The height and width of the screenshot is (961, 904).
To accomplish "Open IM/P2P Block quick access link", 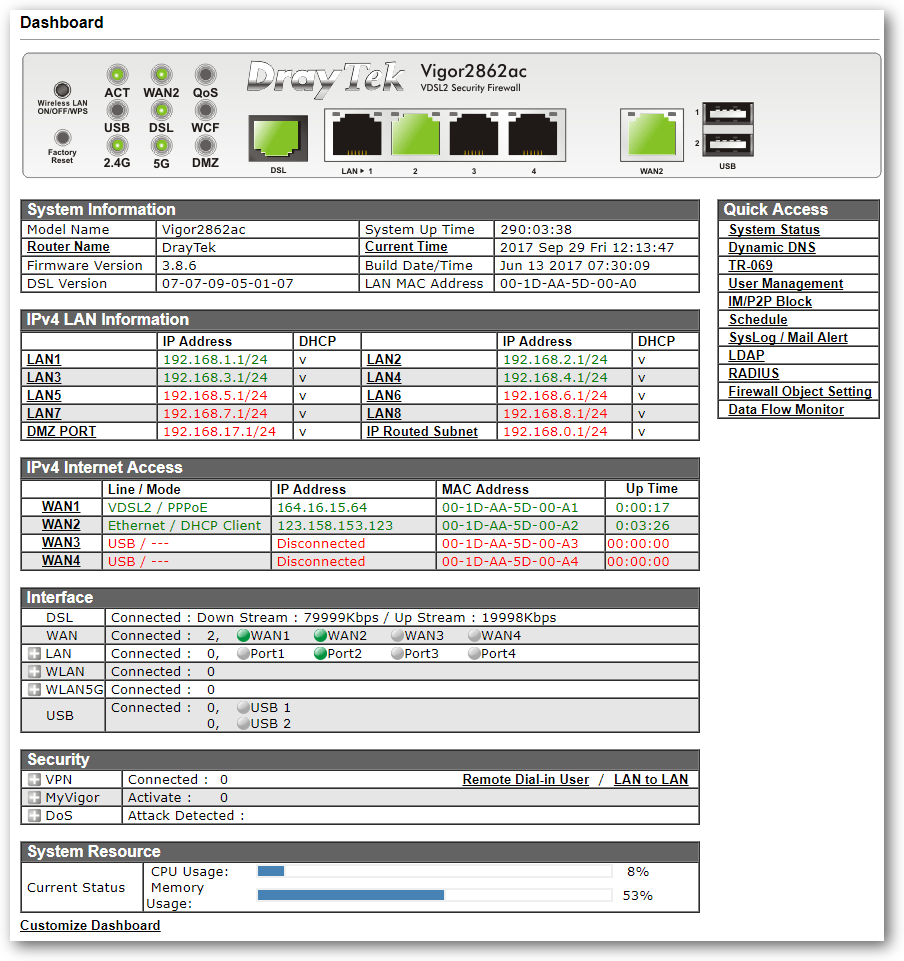I will pos(770,302).
